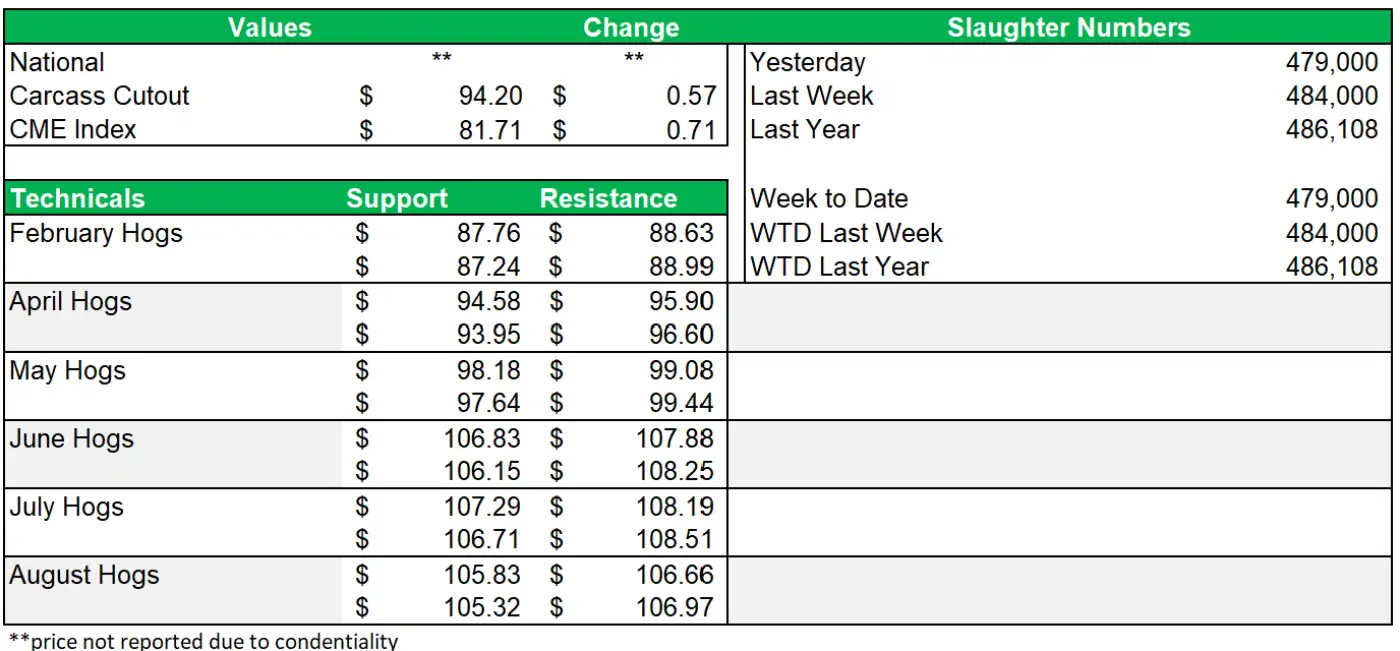Screen dimensions: 1400x651
Task: Click the WTD Last Year value 486,108
Action: [1331, 267]
